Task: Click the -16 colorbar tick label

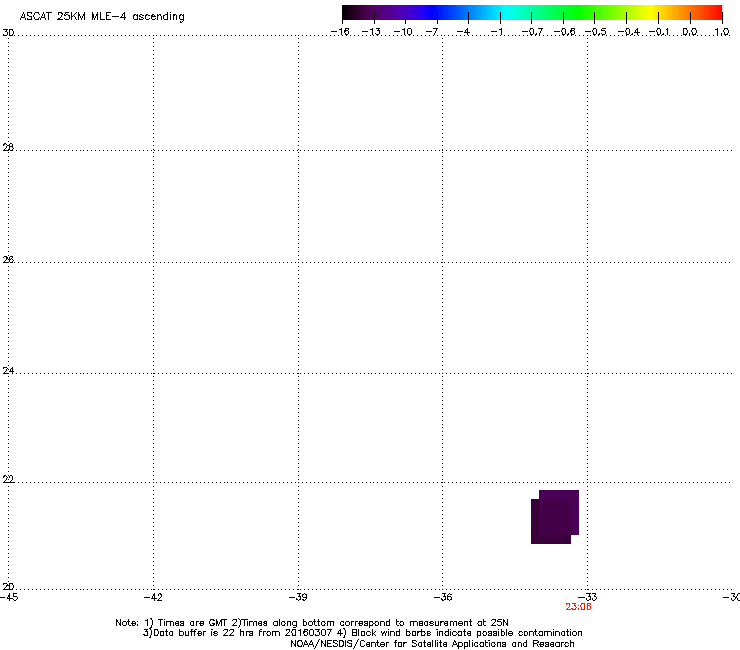Action: [x=340, y=32]
